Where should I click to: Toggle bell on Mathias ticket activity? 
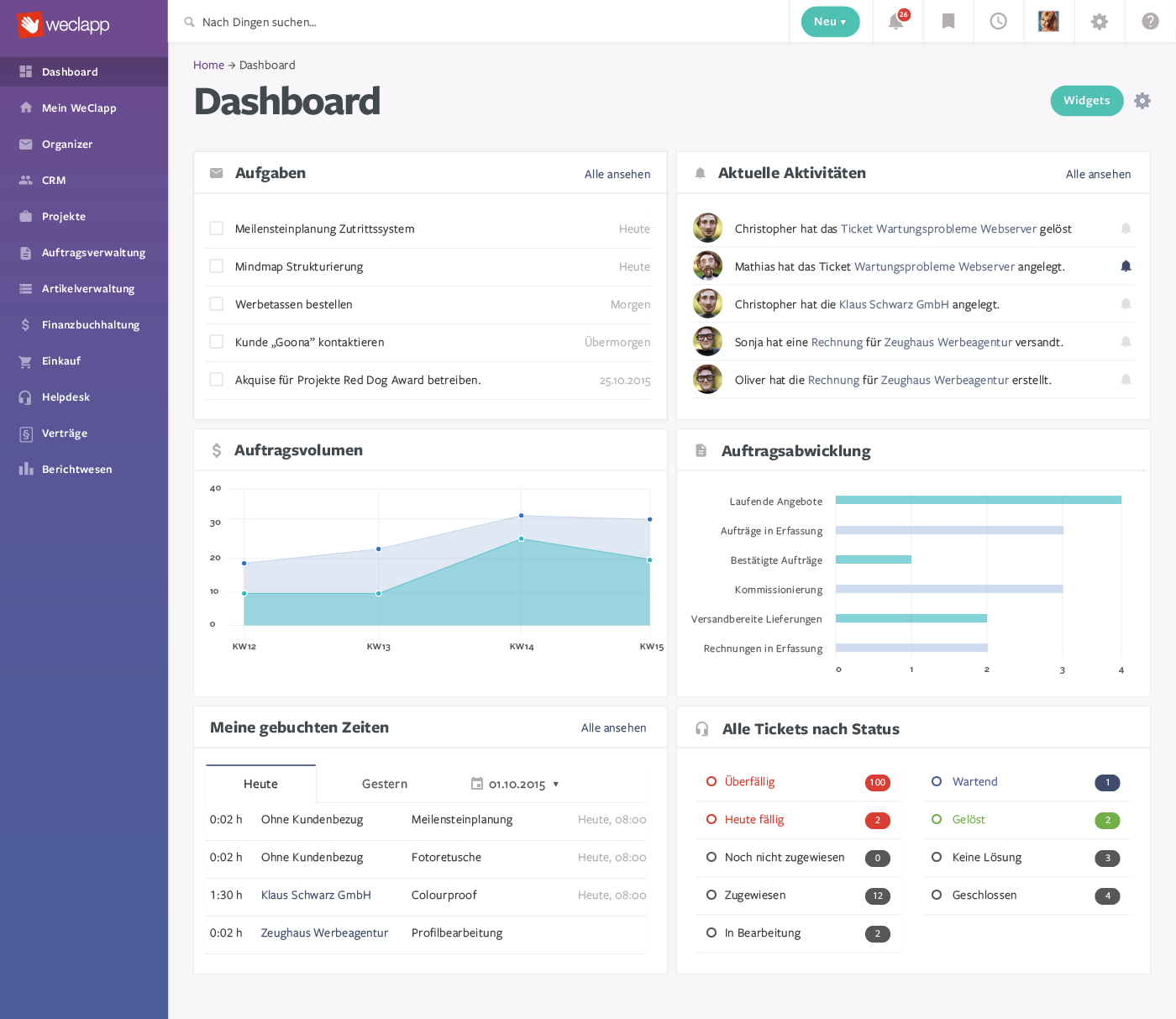point(1126,266)
